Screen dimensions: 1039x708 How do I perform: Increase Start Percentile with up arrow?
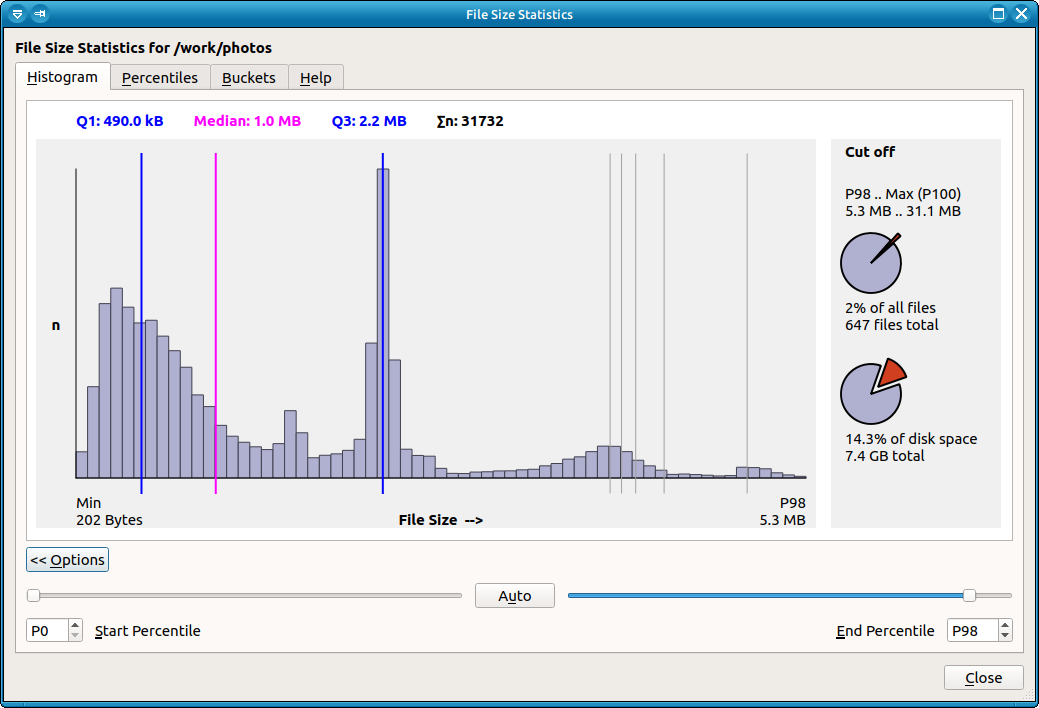coord(76,624)
